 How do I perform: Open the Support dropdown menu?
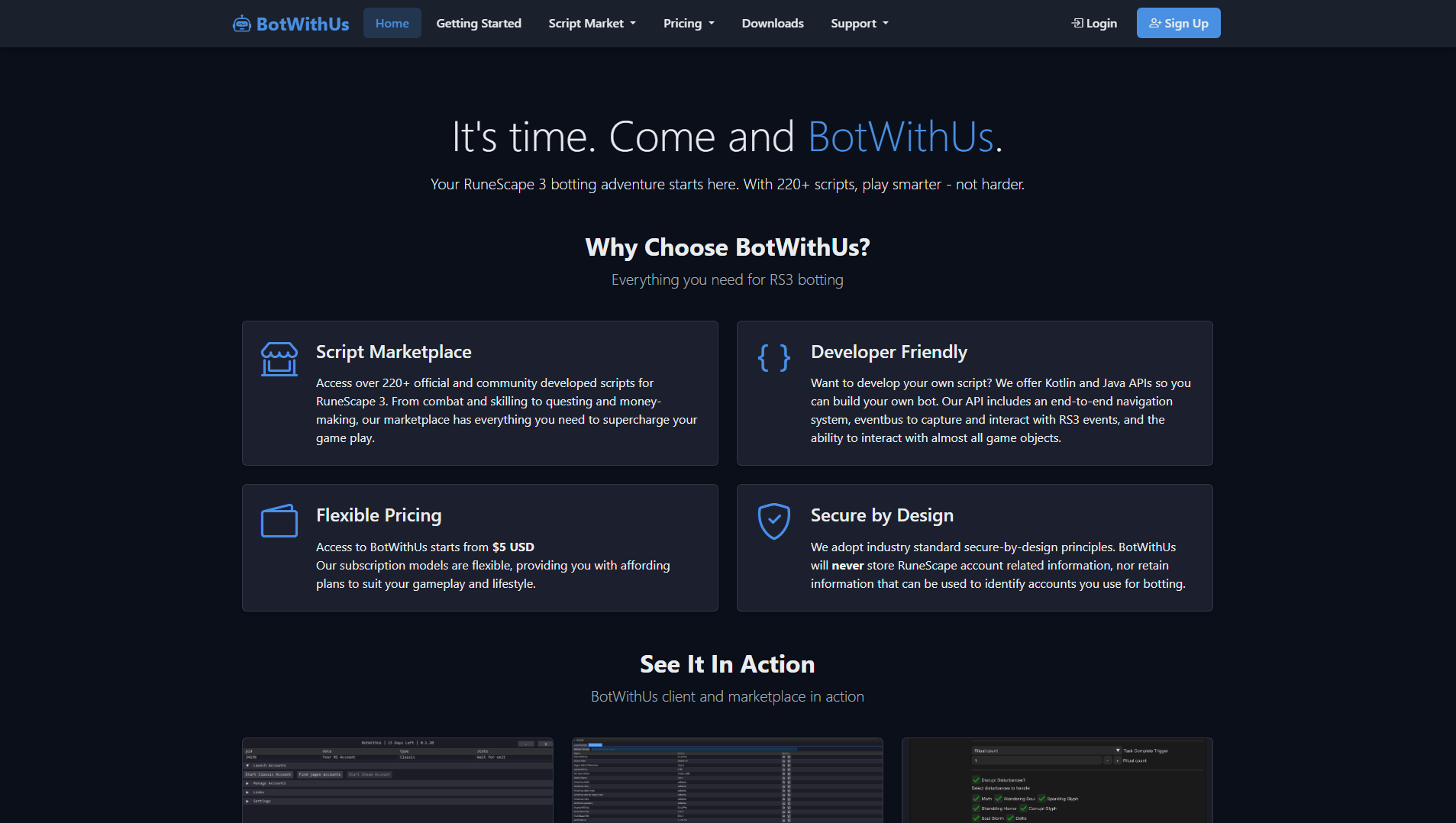click(860, 24)
